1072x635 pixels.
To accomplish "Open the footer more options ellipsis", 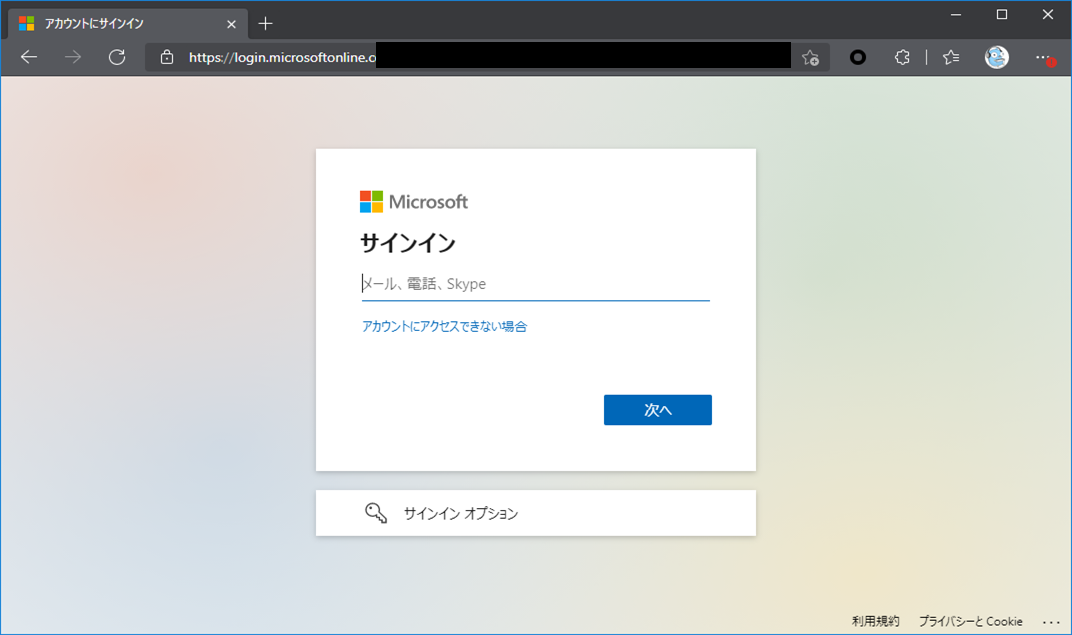I will point(1051,621).
